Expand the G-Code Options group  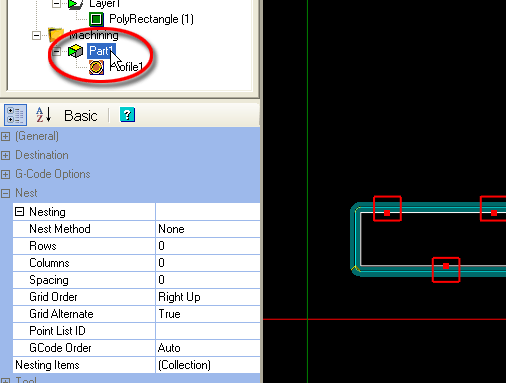tap(6, 174)
